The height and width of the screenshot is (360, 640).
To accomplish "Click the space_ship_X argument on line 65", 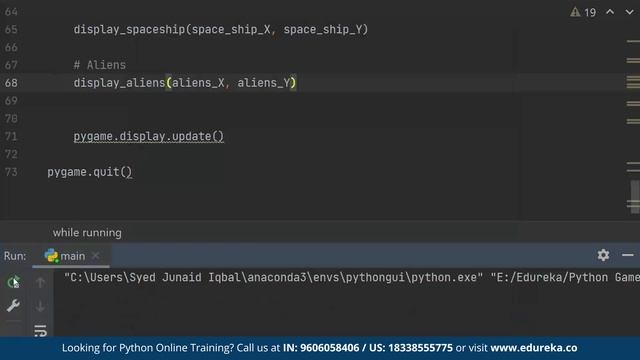I will coord(231,30).
